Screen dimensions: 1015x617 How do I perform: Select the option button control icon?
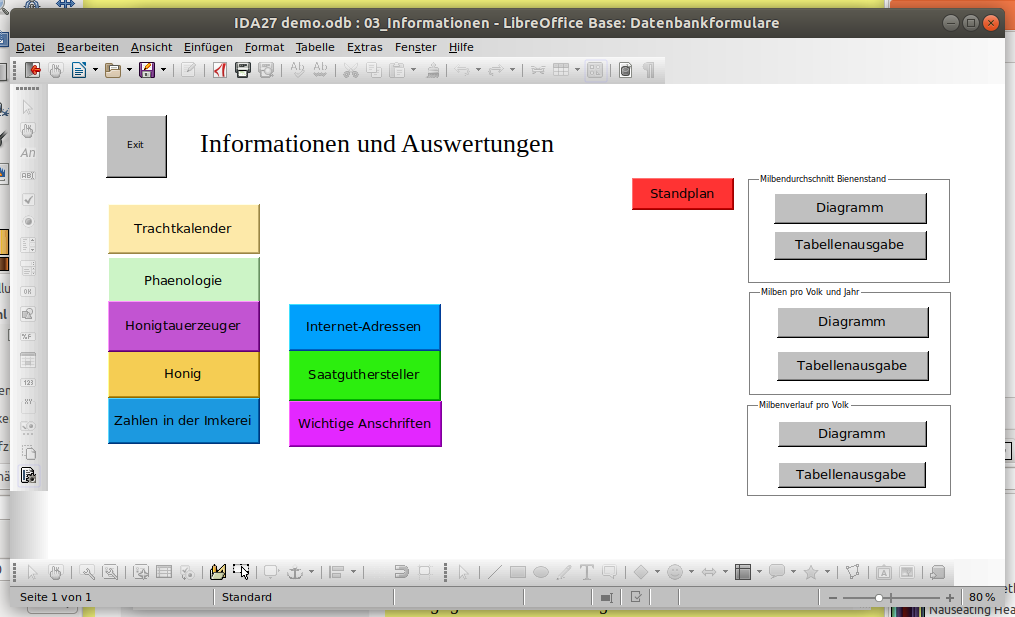coord(28,222)
